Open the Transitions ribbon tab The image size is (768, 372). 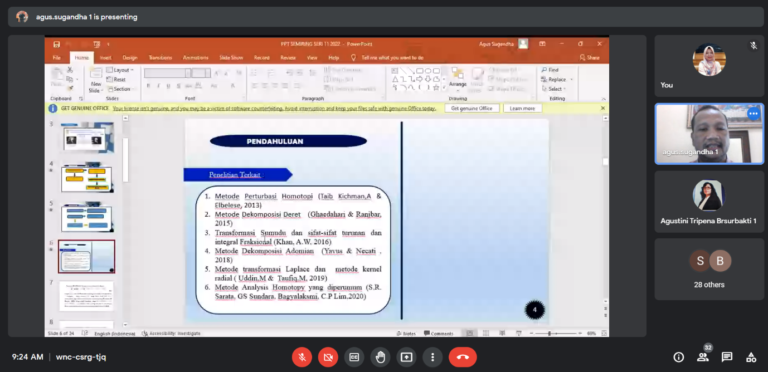point(160,57)
